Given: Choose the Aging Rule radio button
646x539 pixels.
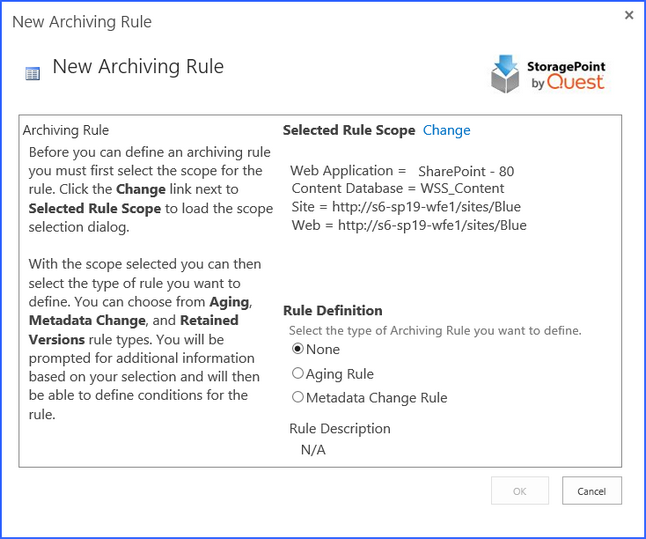Looking at the screenshot, I should pos(297,373).
